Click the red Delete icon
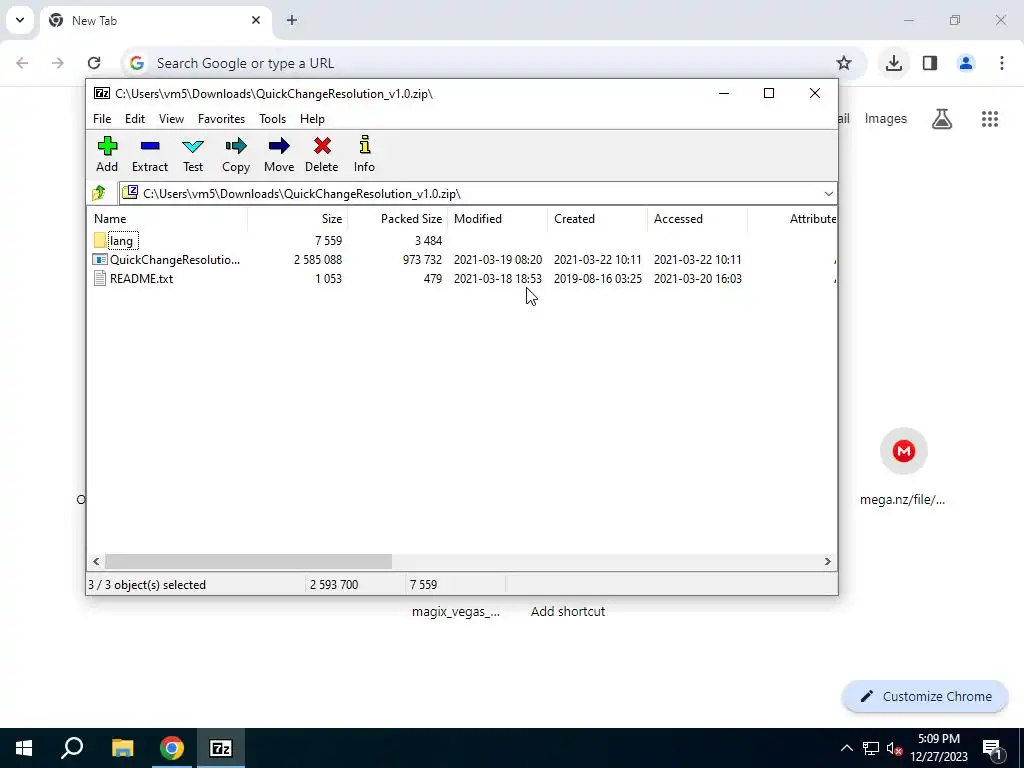 (x=322, y=154)
